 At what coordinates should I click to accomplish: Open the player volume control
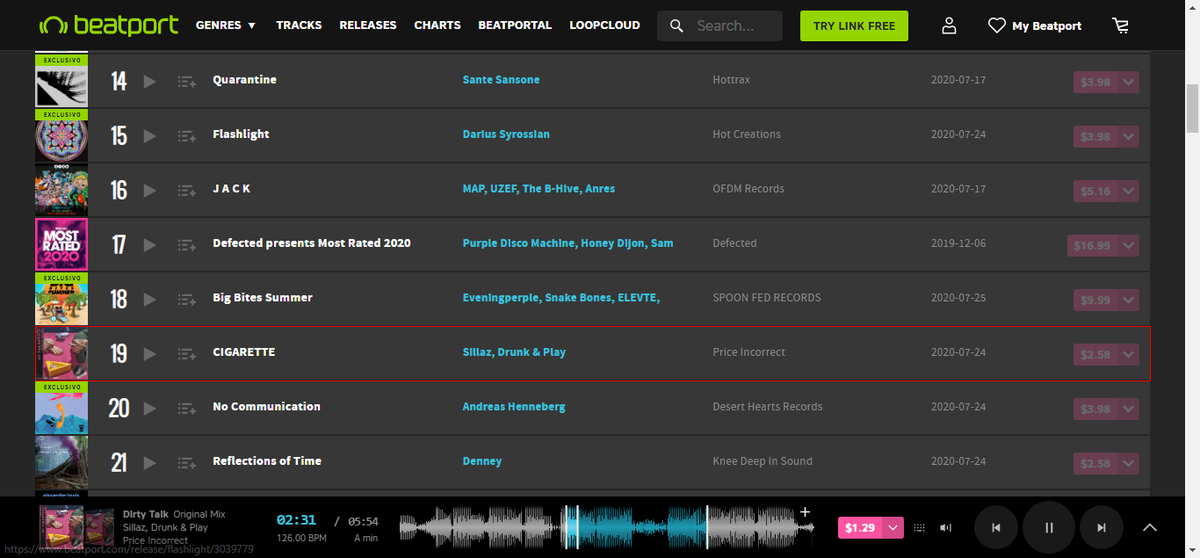point(946,527)
